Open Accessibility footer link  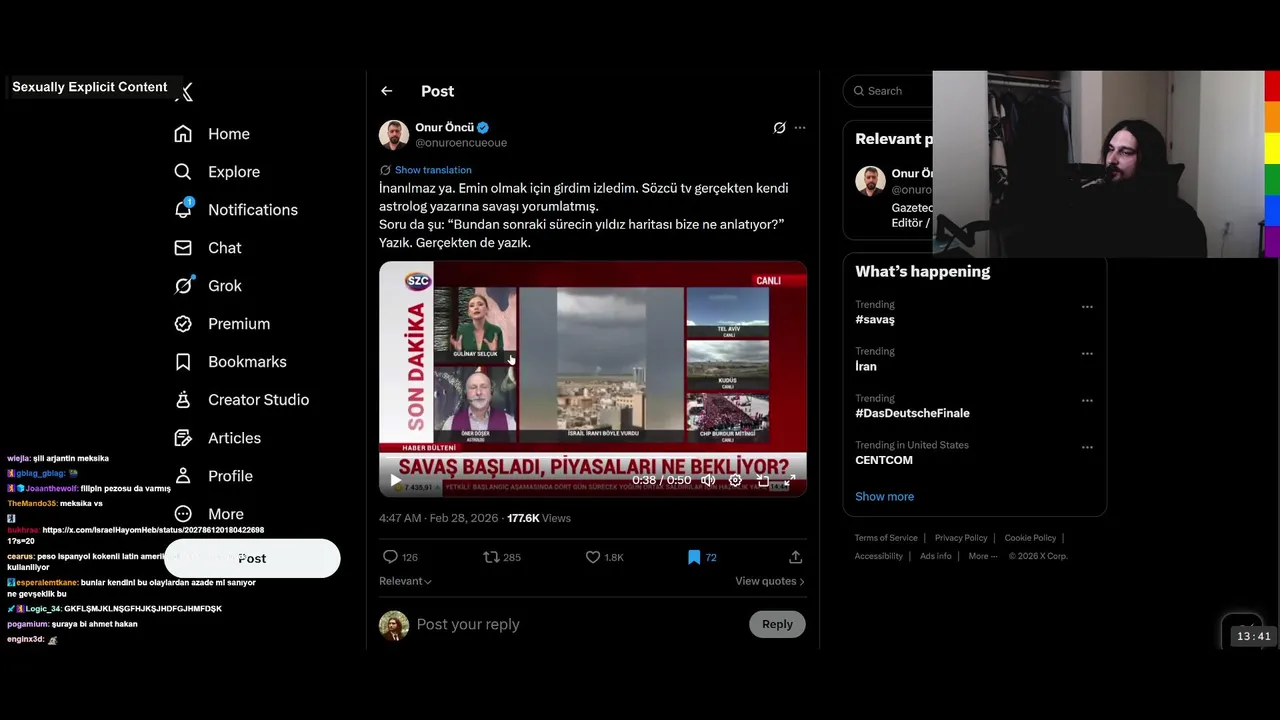tap(878, 556)
